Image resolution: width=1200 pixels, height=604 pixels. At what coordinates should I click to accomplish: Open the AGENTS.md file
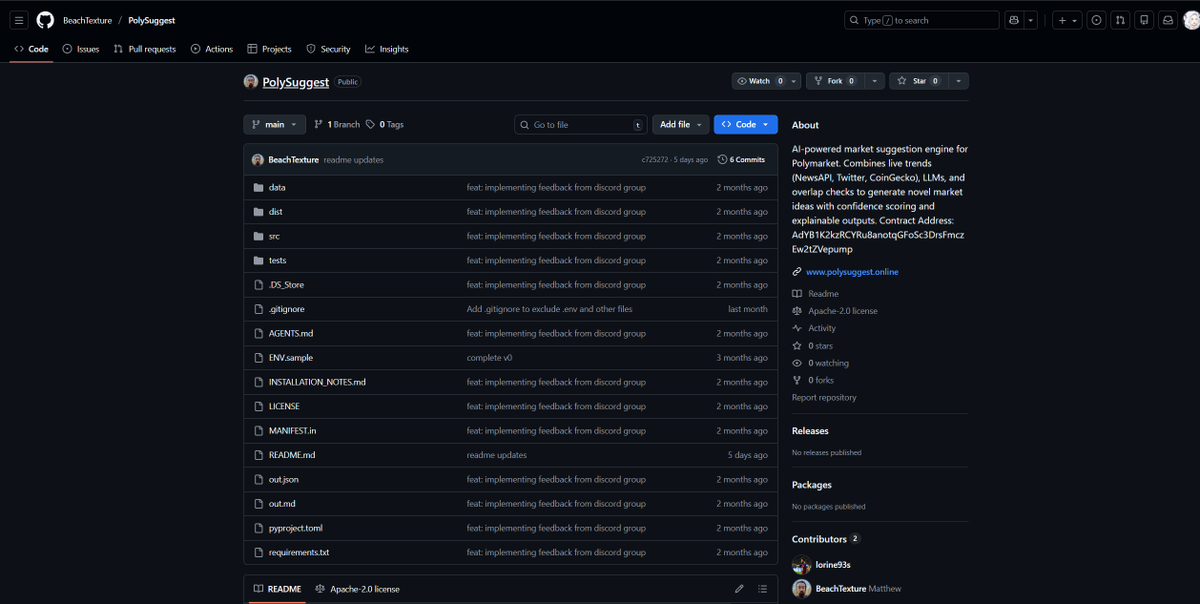coord(291,333)
